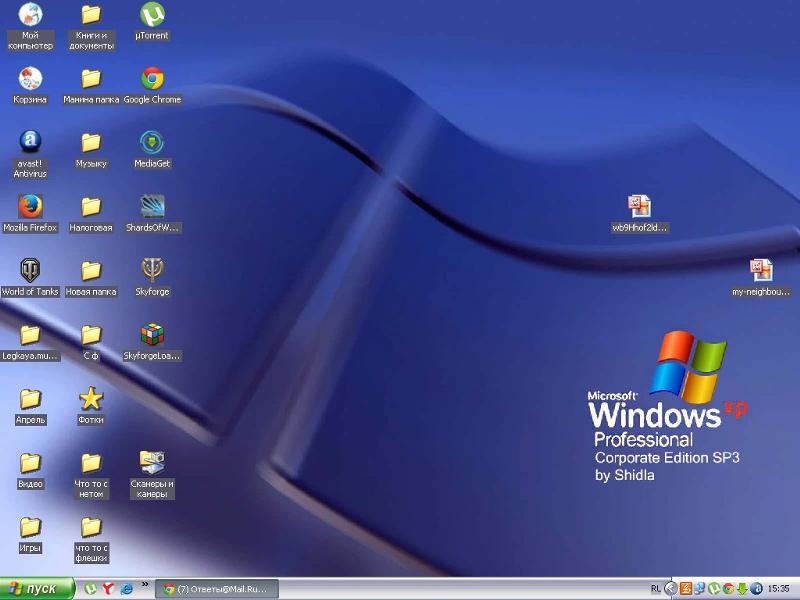Select the Новая папка folder
The image size is (800, 600).
pos(91,278)
